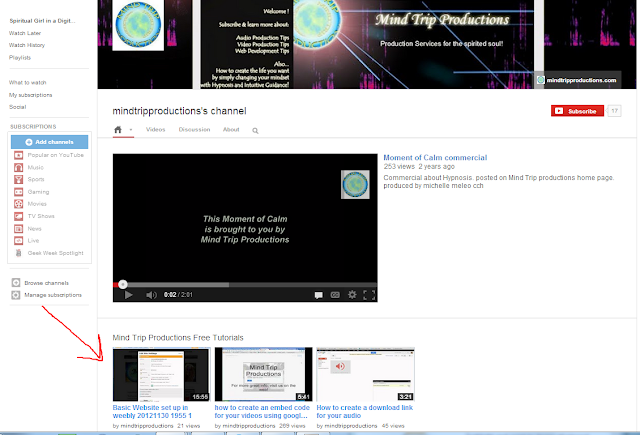Open the Live channel icon
Screen dimensions: 640x435
pos(18,240)
